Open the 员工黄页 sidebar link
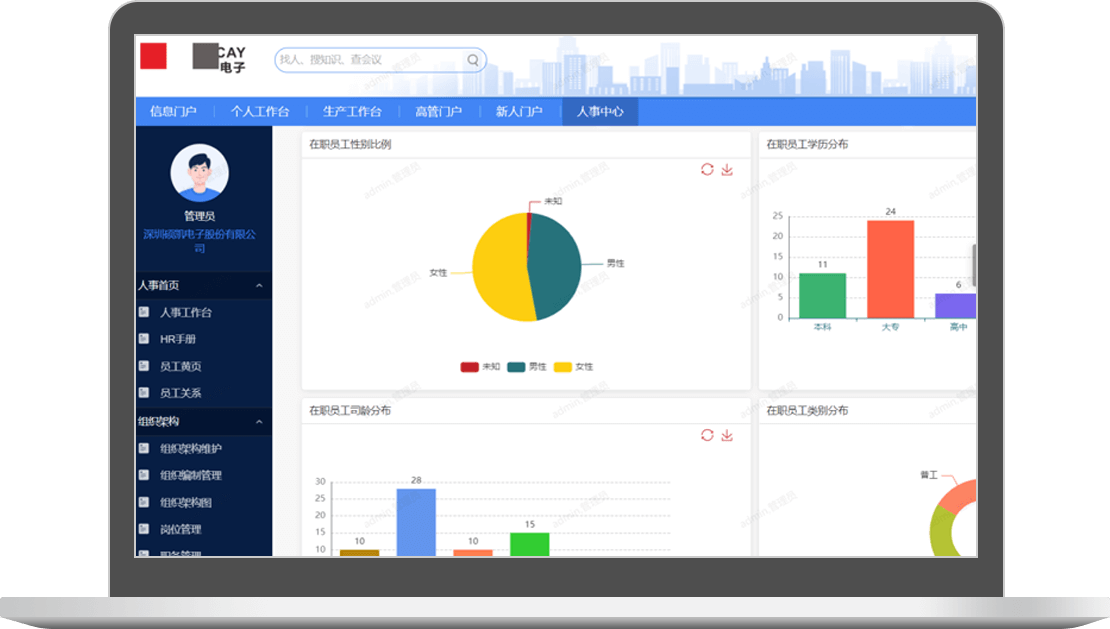Viewport: 1110px width, 629px height. 181,367
